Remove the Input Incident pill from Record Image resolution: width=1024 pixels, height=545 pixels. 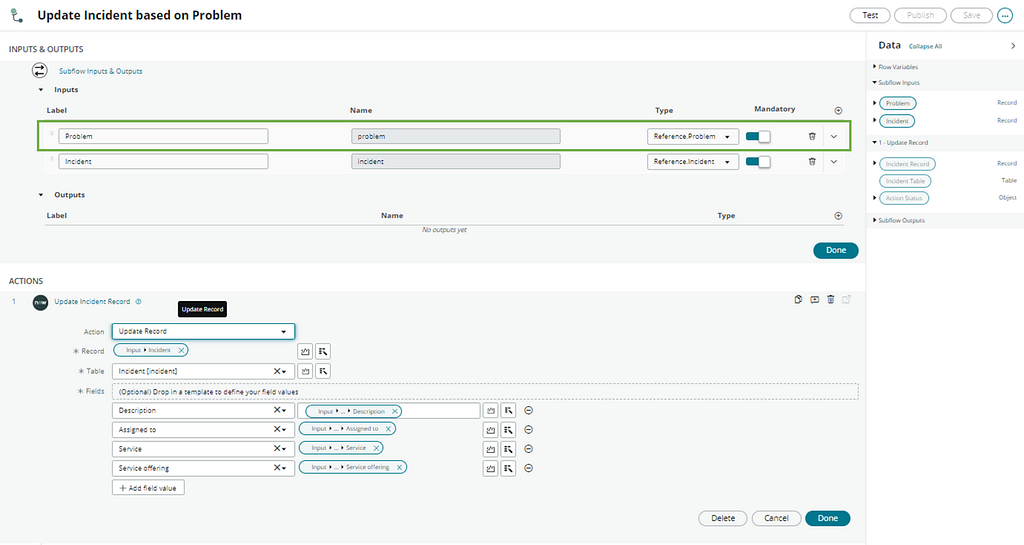point(182,350)
